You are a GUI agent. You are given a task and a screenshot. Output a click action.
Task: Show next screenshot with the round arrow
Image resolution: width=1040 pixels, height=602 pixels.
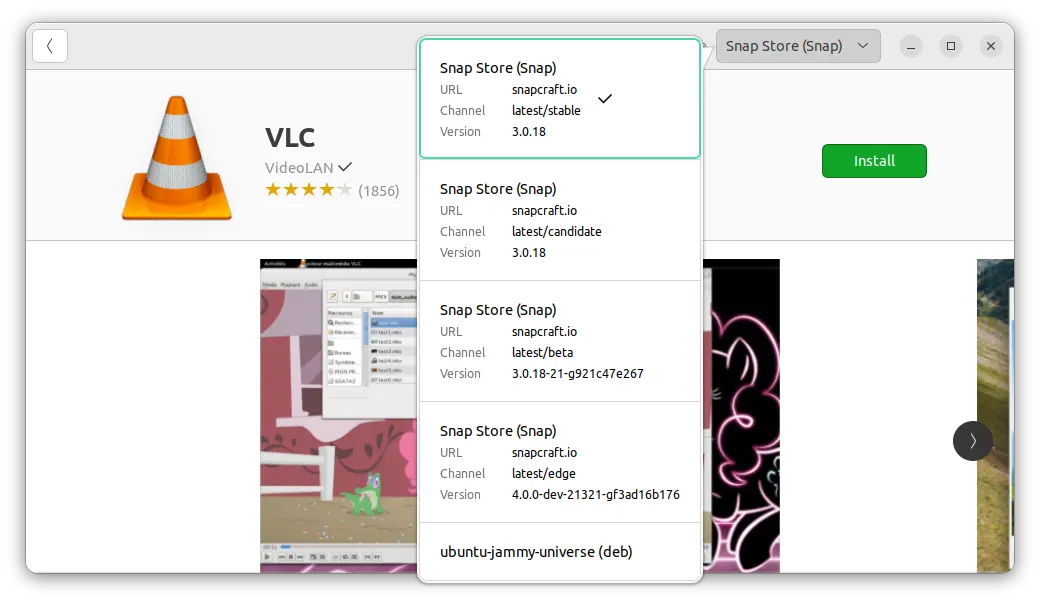[972, 441]
